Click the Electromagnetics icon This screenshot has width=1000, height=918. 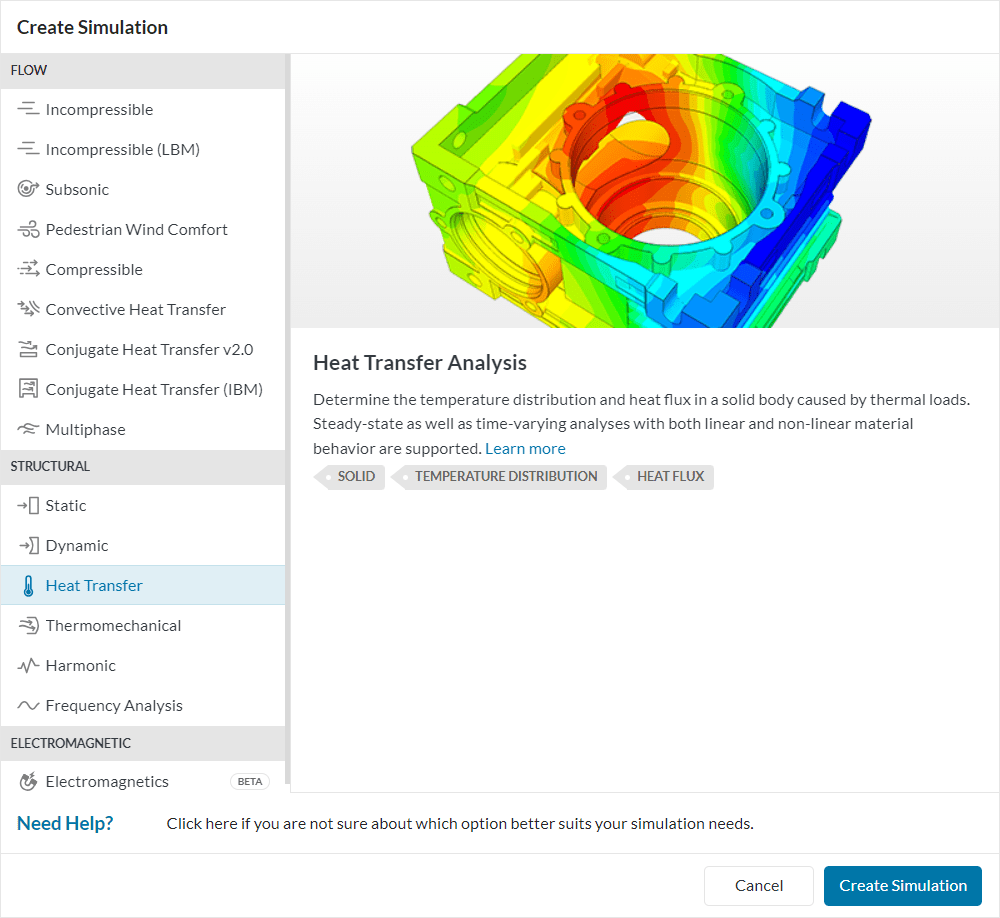(x=28, y=781)
